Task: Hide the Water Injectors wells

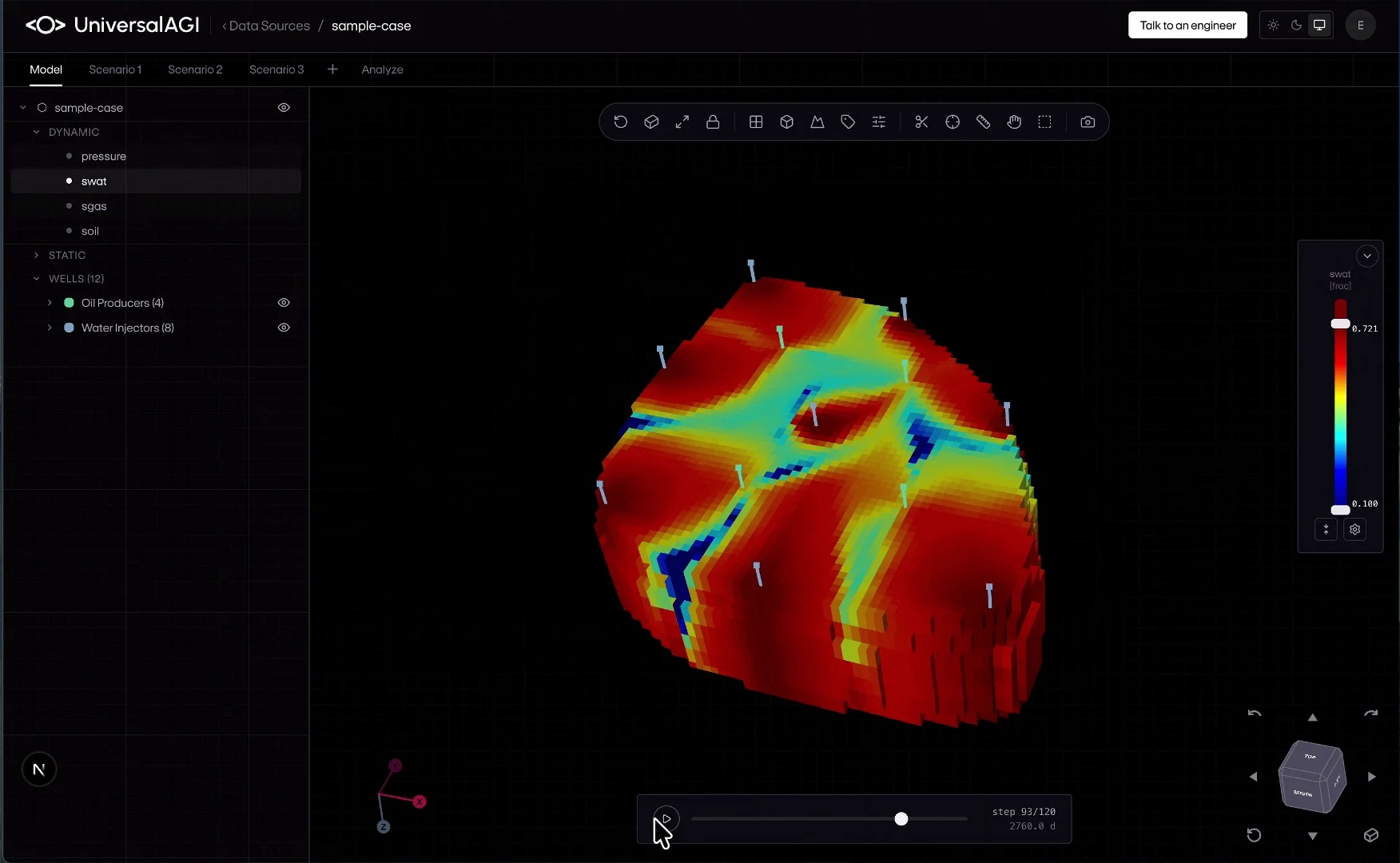Action: [284, 328]
